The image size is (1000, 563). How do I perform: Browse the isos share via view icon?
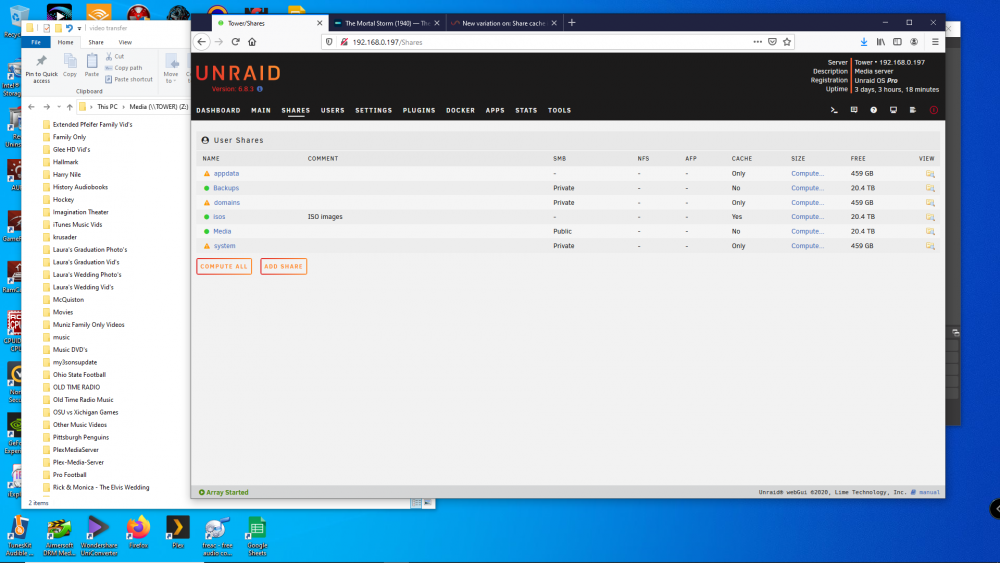coord(930,217)
